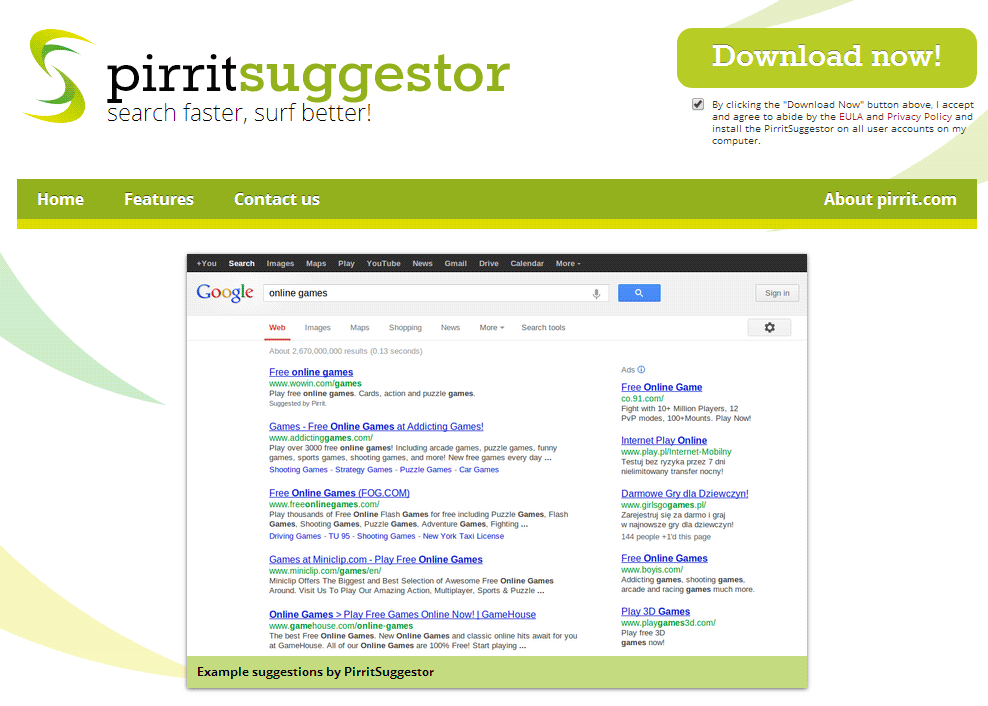The width and height of the screenshot is (988, 706).
Task: Click 'Example suggestions by PirritSuggestor' caption
Action: pyautogui.click(x=316, y=672)
